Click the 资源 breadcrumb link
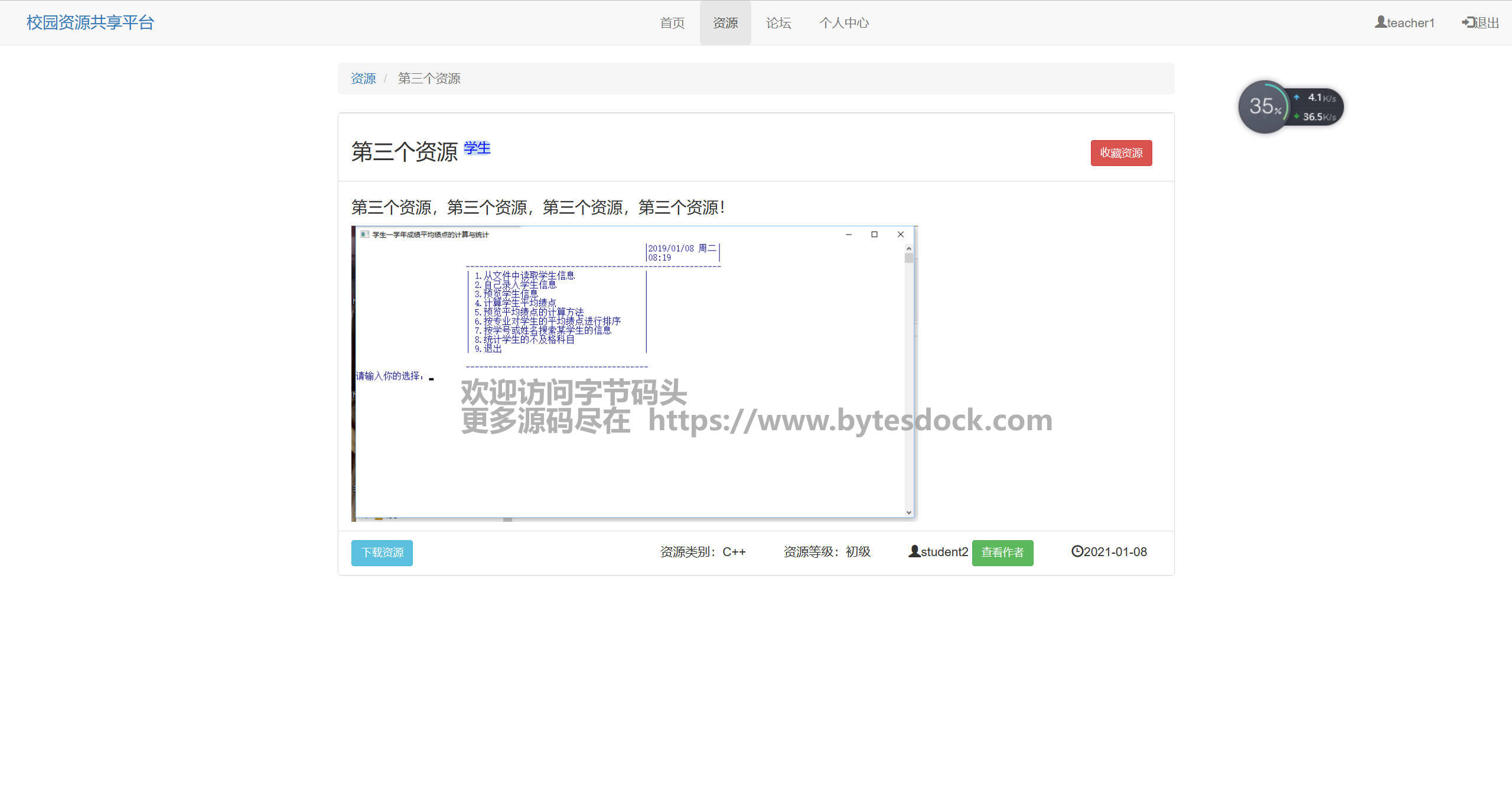 [363, 79]
